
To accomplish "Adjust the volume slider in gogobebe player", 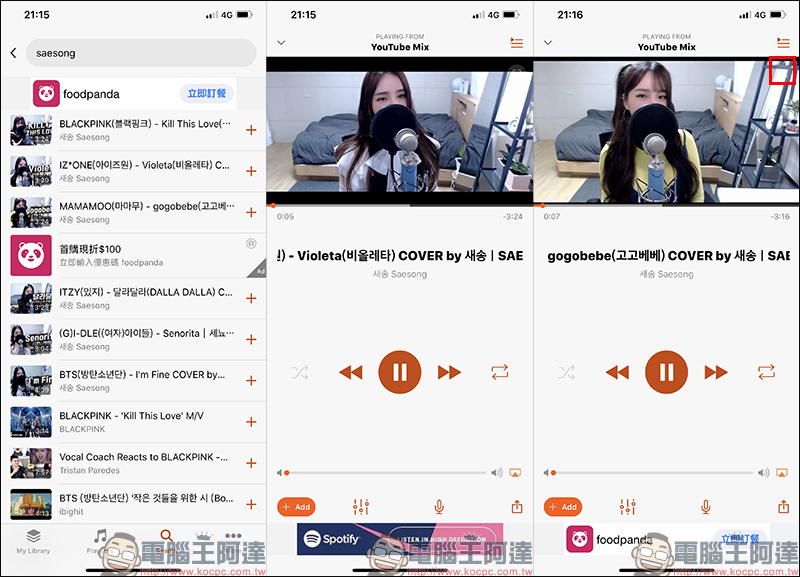I will tap(652, 473).
